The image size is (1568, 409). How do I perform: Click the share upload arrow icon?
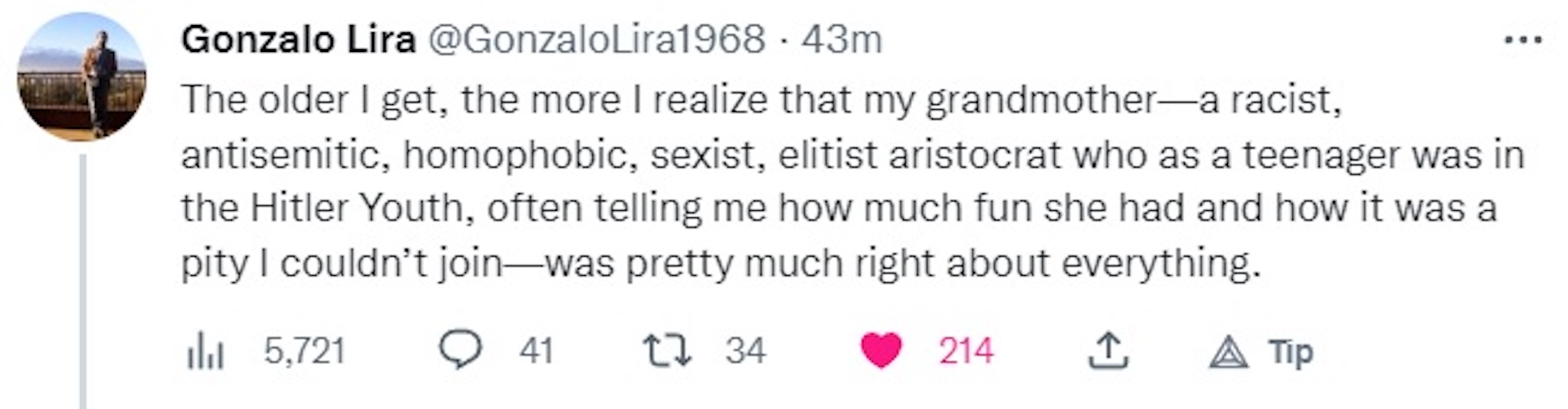(1108, 351)
